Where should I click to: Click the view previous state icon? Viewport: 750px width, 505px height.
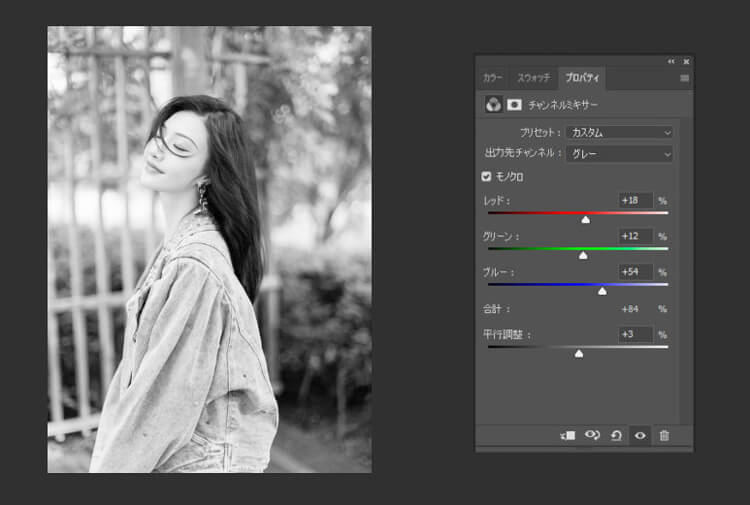[x=592, y=435]
